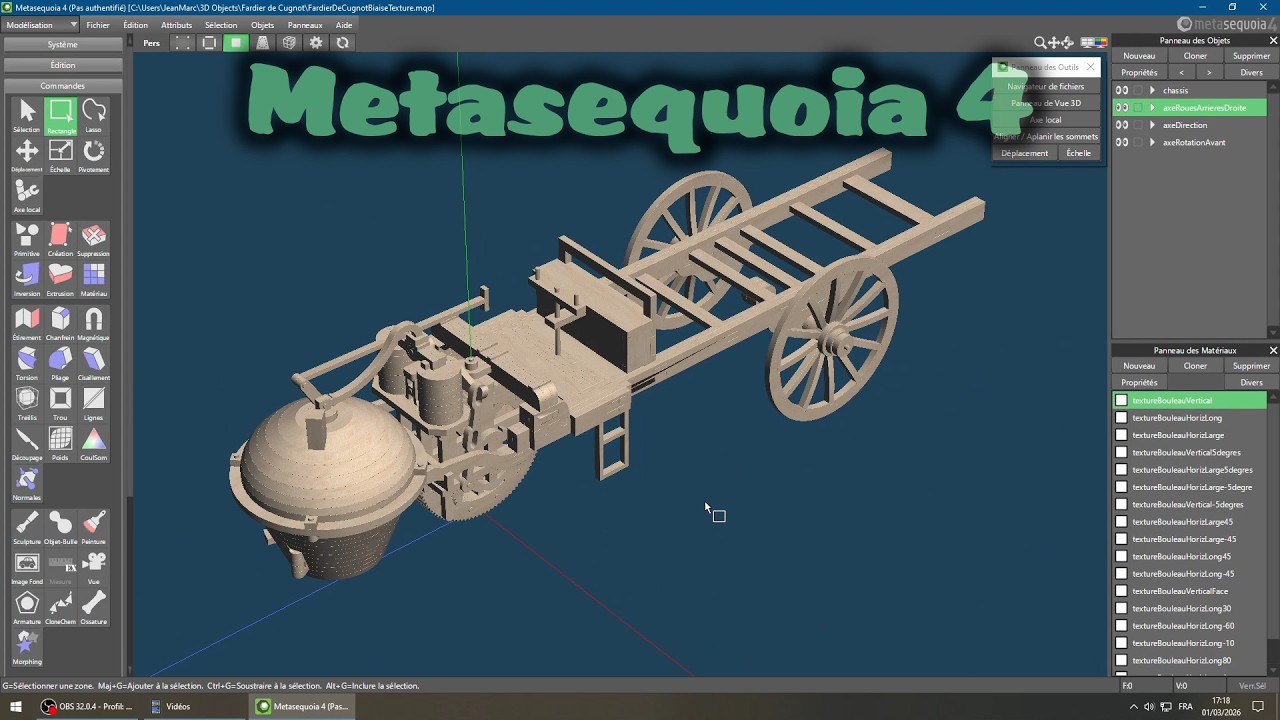Open Divers menu in Panneau des Objets
The image size is (1280, 720).
(1251, 72)
